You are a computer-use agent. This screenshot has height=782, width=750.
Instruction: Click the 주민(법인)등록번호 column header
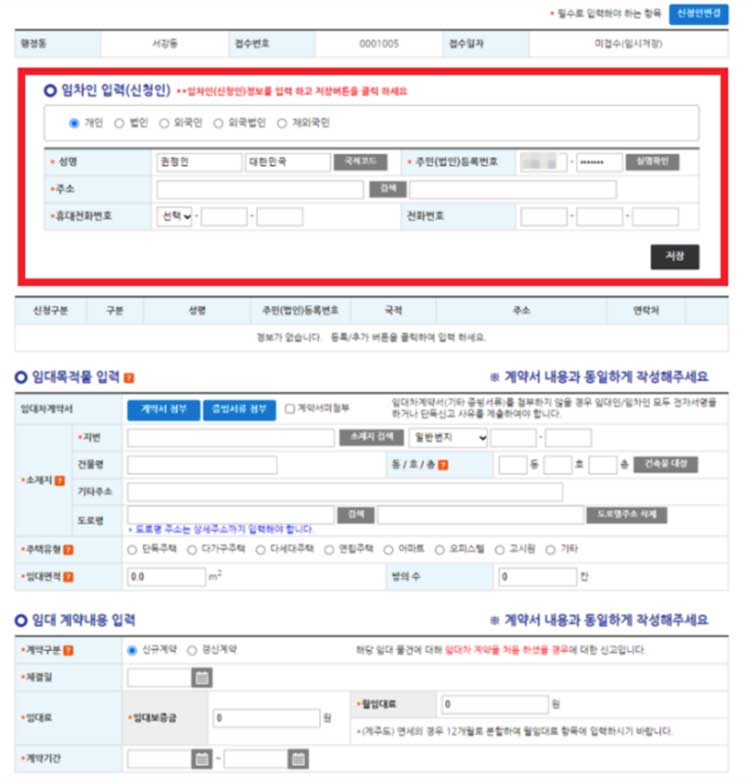300,311
